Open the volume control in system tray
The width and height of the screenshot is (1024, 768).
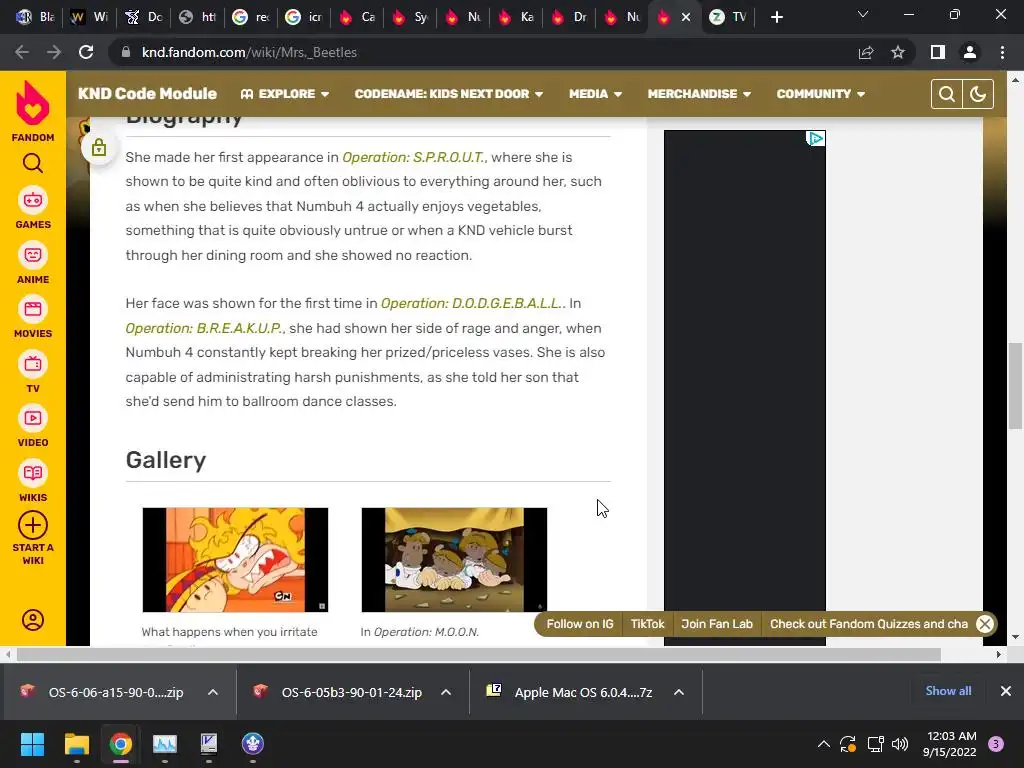900,744
